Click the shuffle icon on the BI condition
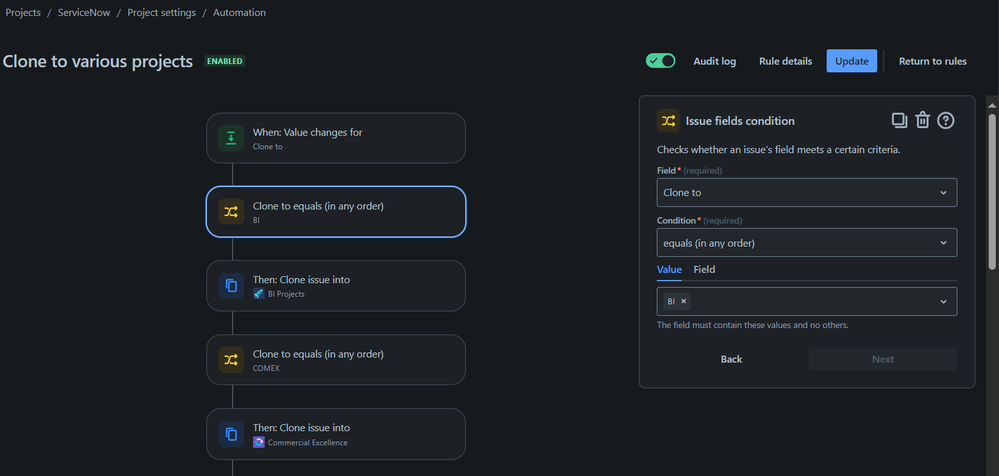This screenshot has width=999, height=476. click(x=231, y=212)
